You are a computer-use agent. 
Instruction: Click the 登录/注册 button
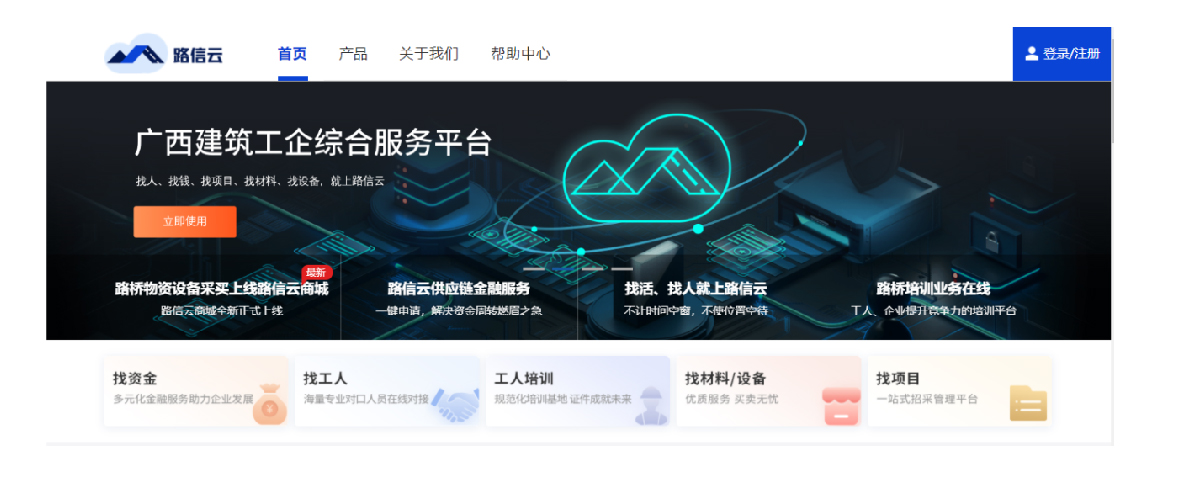(1062, 54)
